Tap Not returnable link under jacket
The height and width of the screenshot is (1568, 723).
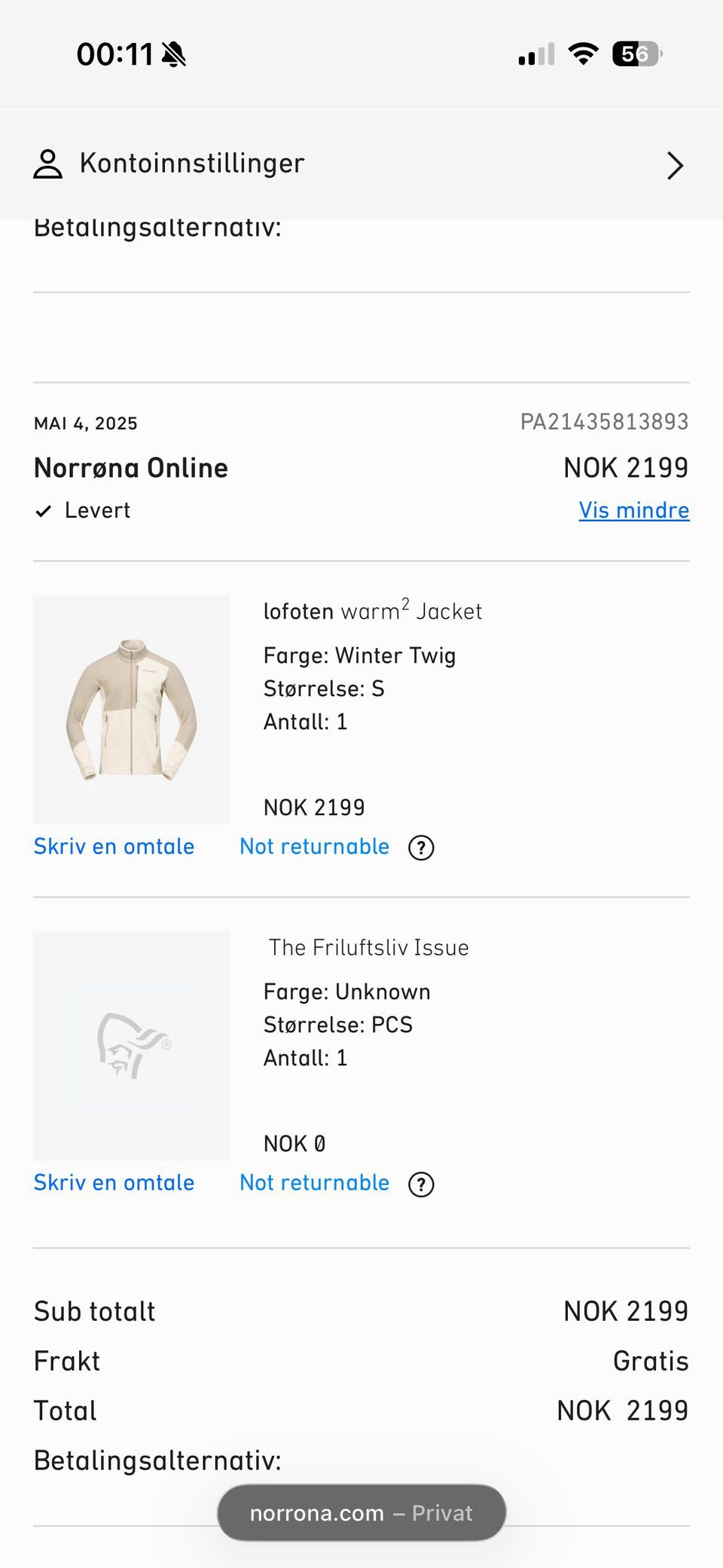click(314, 847)
